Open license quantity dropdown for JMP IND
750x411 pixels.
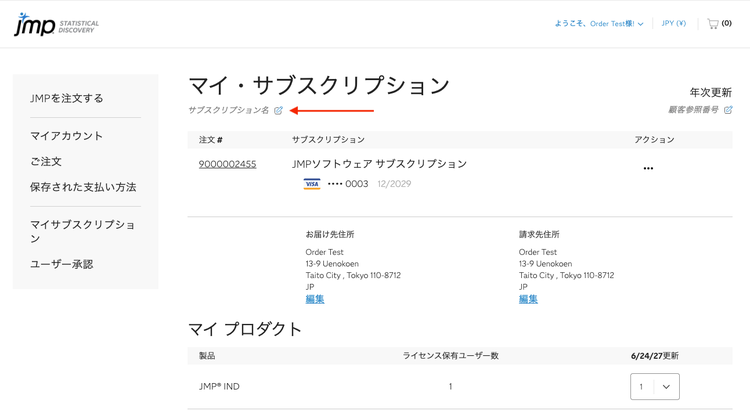pos(655,386)
